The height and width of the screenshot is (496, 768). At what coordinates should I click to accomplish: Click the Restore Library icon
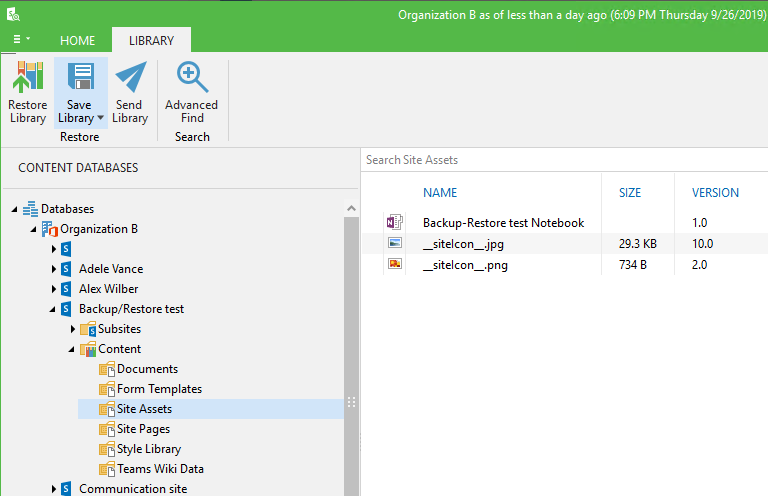pos(27,77)
